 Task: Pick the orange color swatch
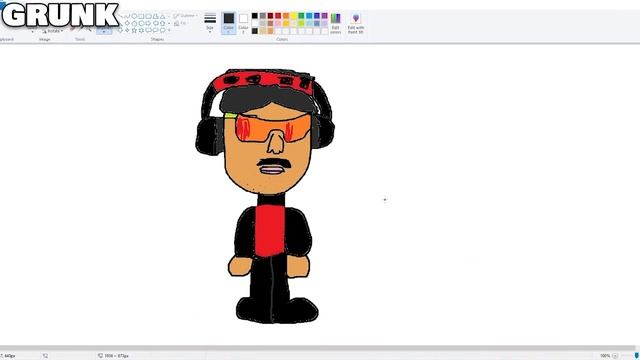286,16
